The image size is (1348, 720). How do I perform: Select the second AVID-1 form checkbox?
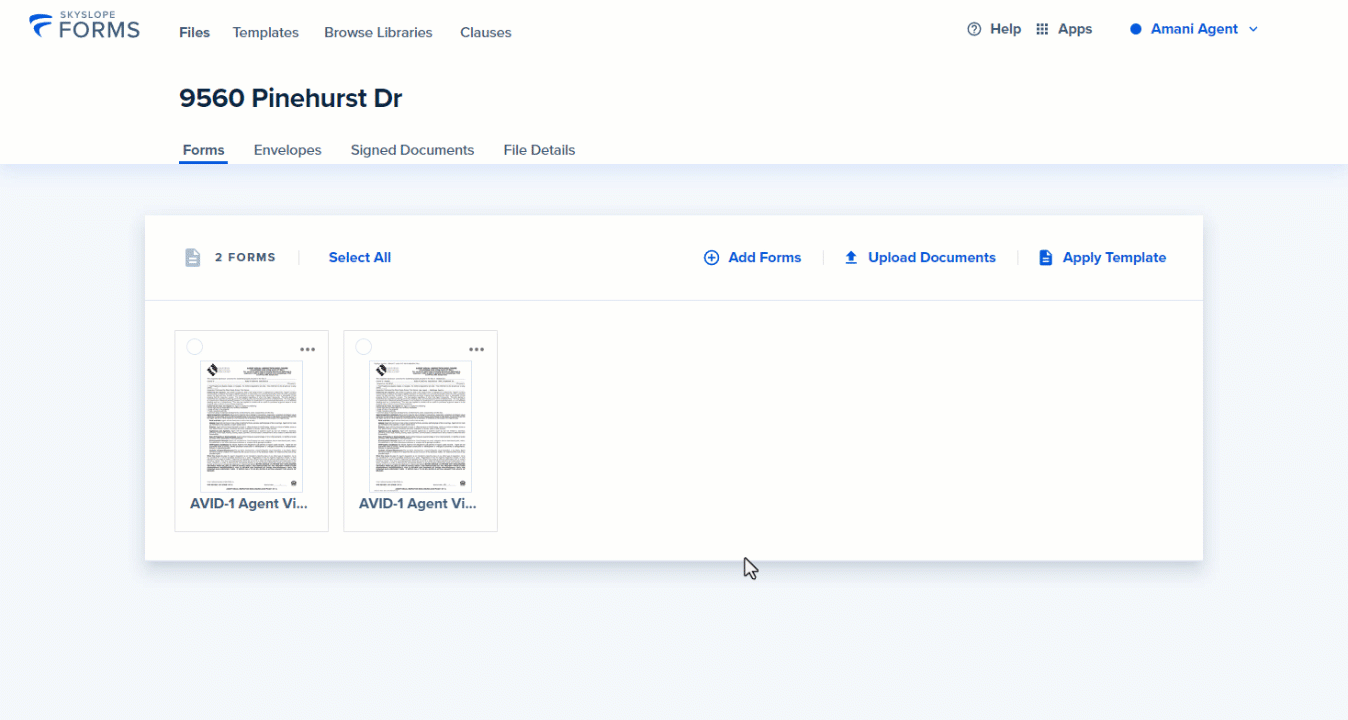pos(363,347)
